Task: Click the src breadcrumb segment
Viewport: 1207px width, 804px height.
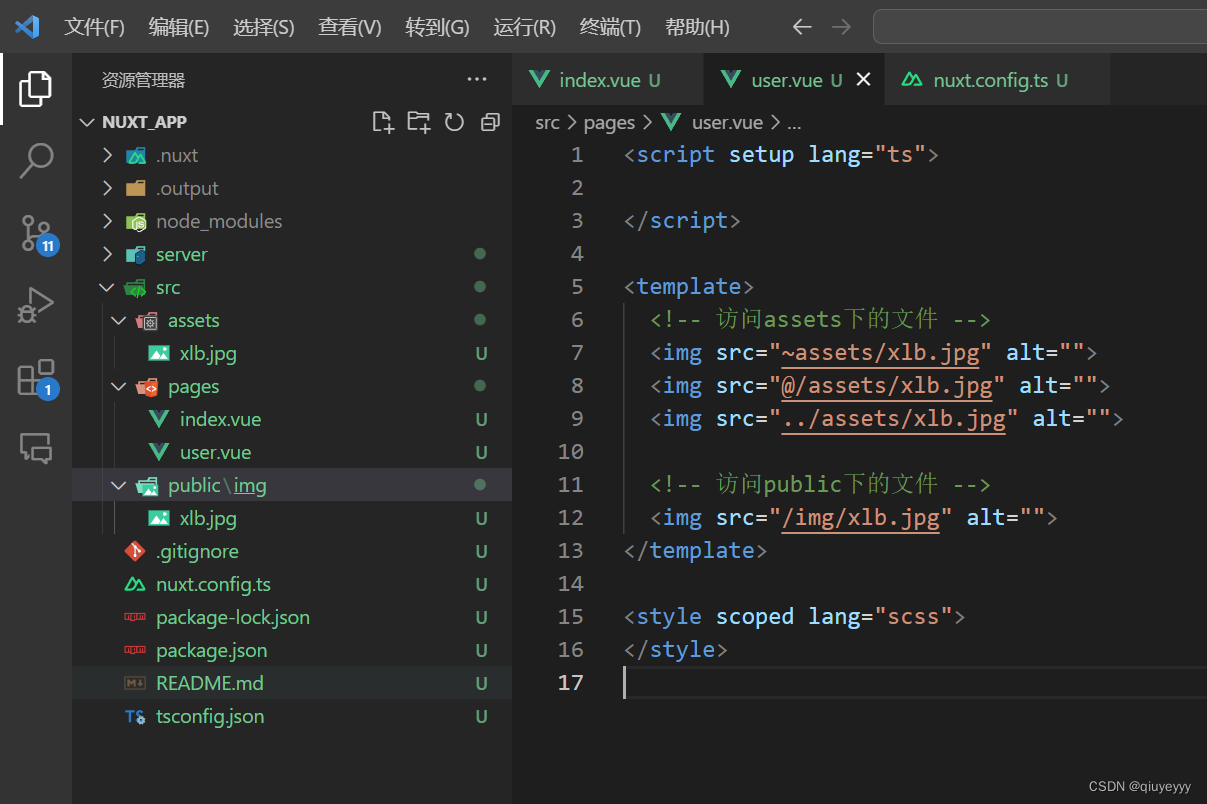Action: click(x=547, y=122)
